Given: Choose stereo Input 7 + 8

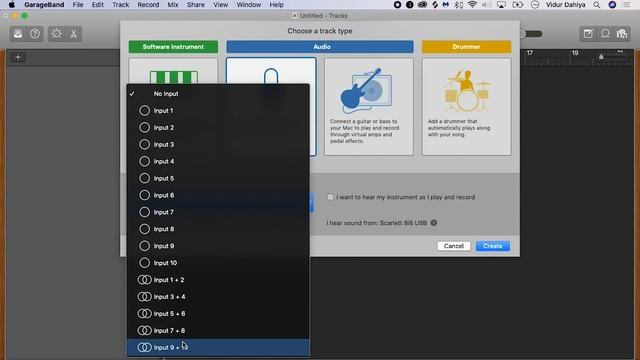Looking at the screenshot, I should (218, 331).
